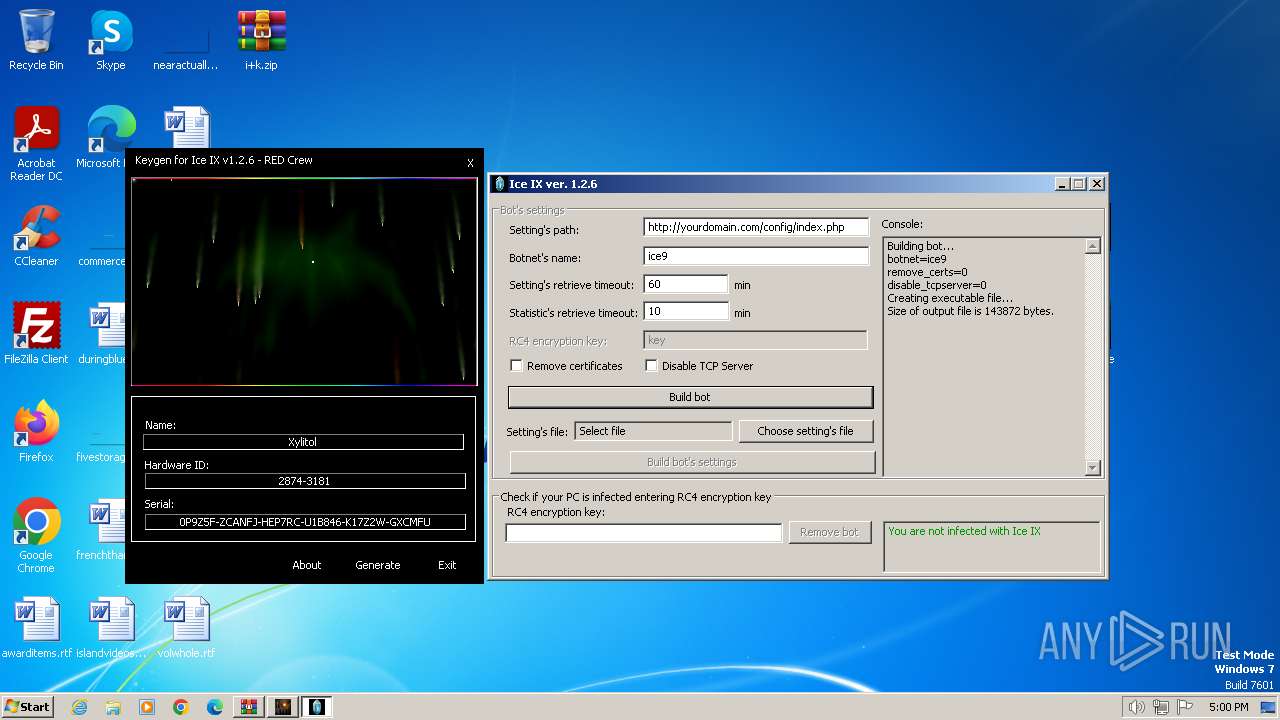Click the infection status message box
Image resolution: width=1280 pixels, height=720 pixels.
tap(991, 546)
